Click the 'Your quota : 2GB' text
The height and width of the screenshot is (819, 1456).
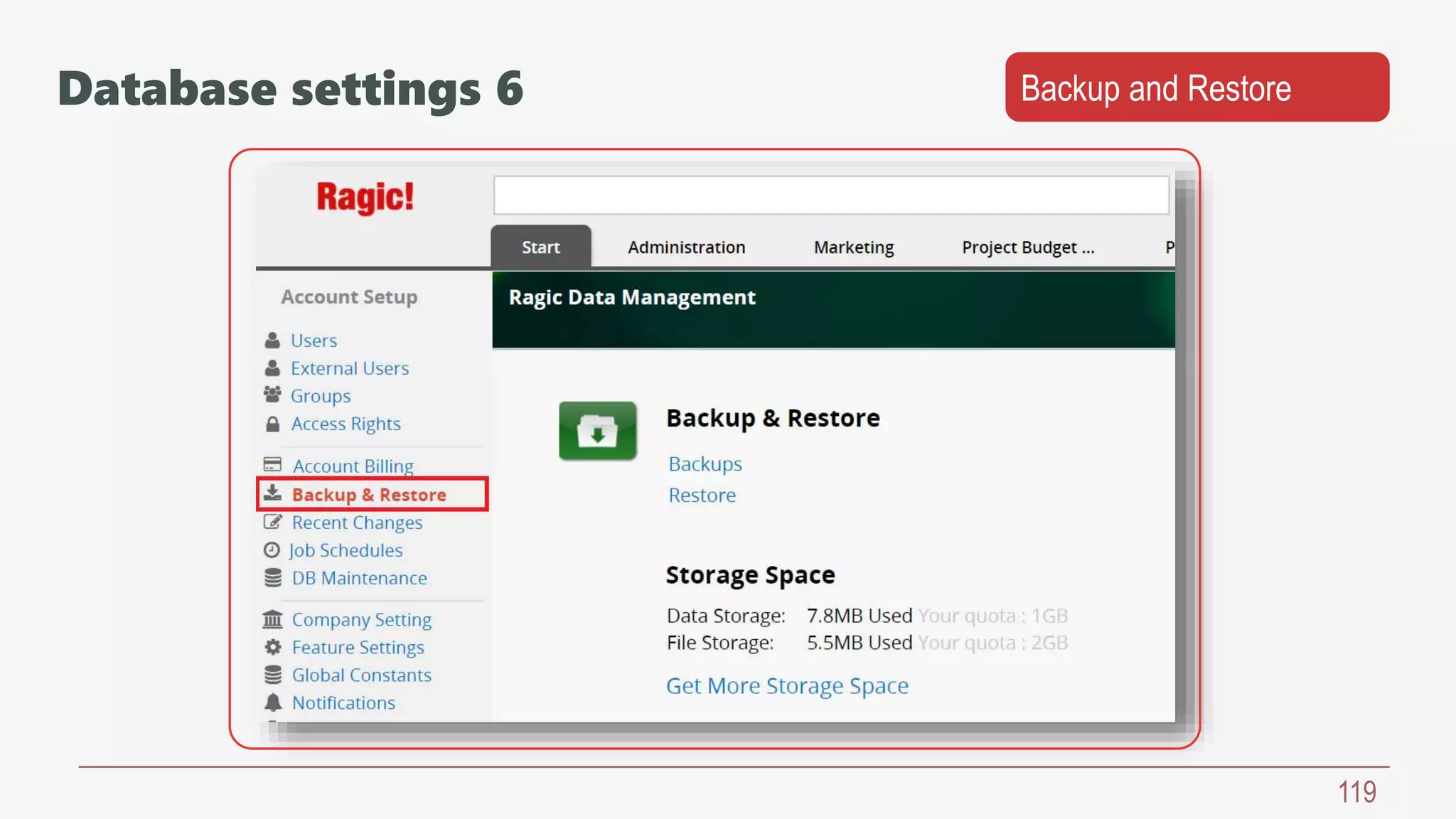coord(993,643)
